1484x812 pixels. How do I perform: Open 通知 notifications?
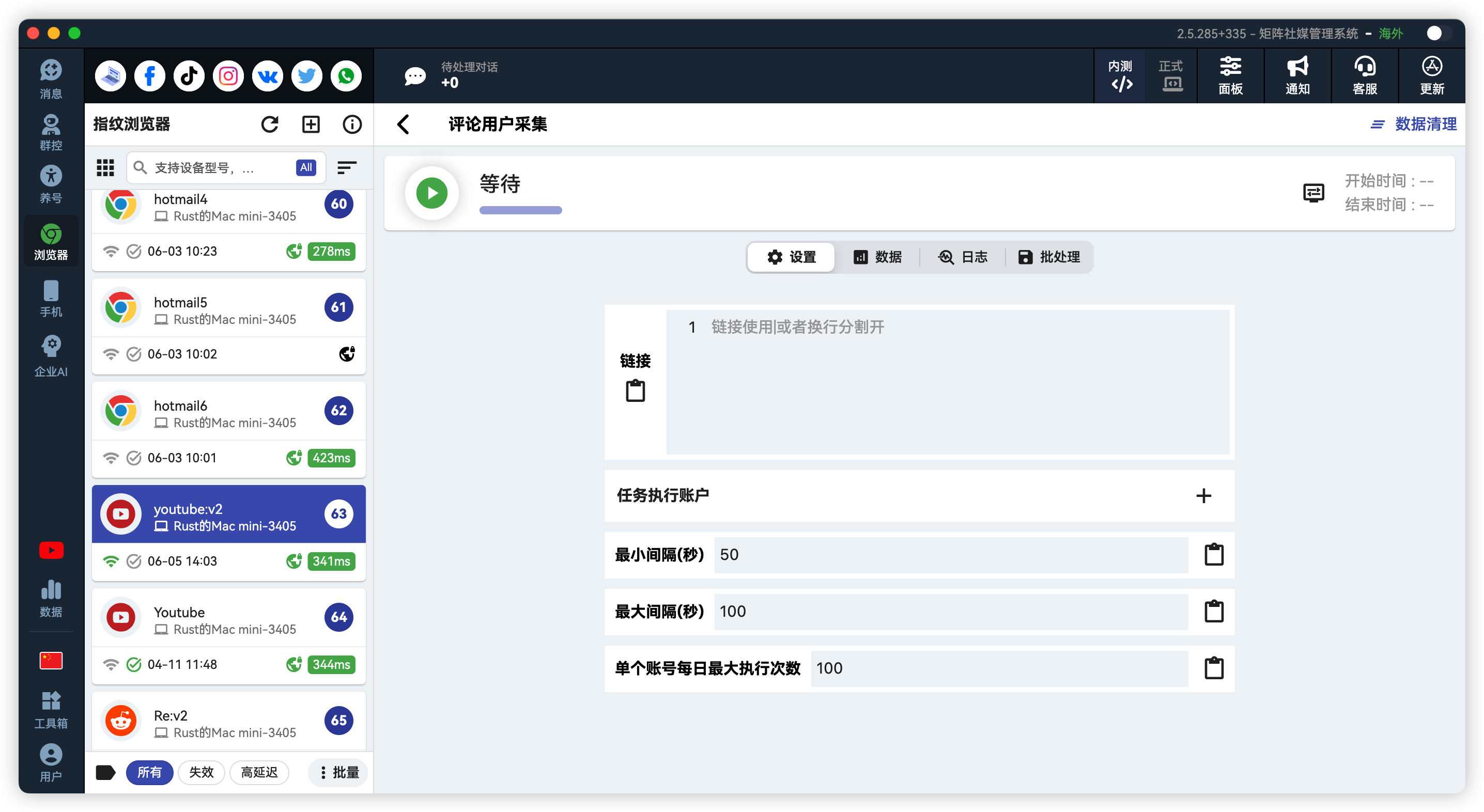(1297, 75)
